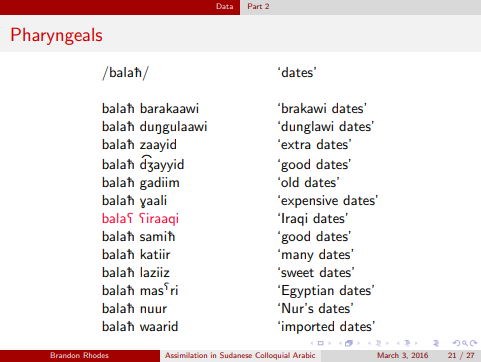This screenshot has width=481, height=362.
Task: Click the presentation outline icon near the search
Action: coord(436,343)
